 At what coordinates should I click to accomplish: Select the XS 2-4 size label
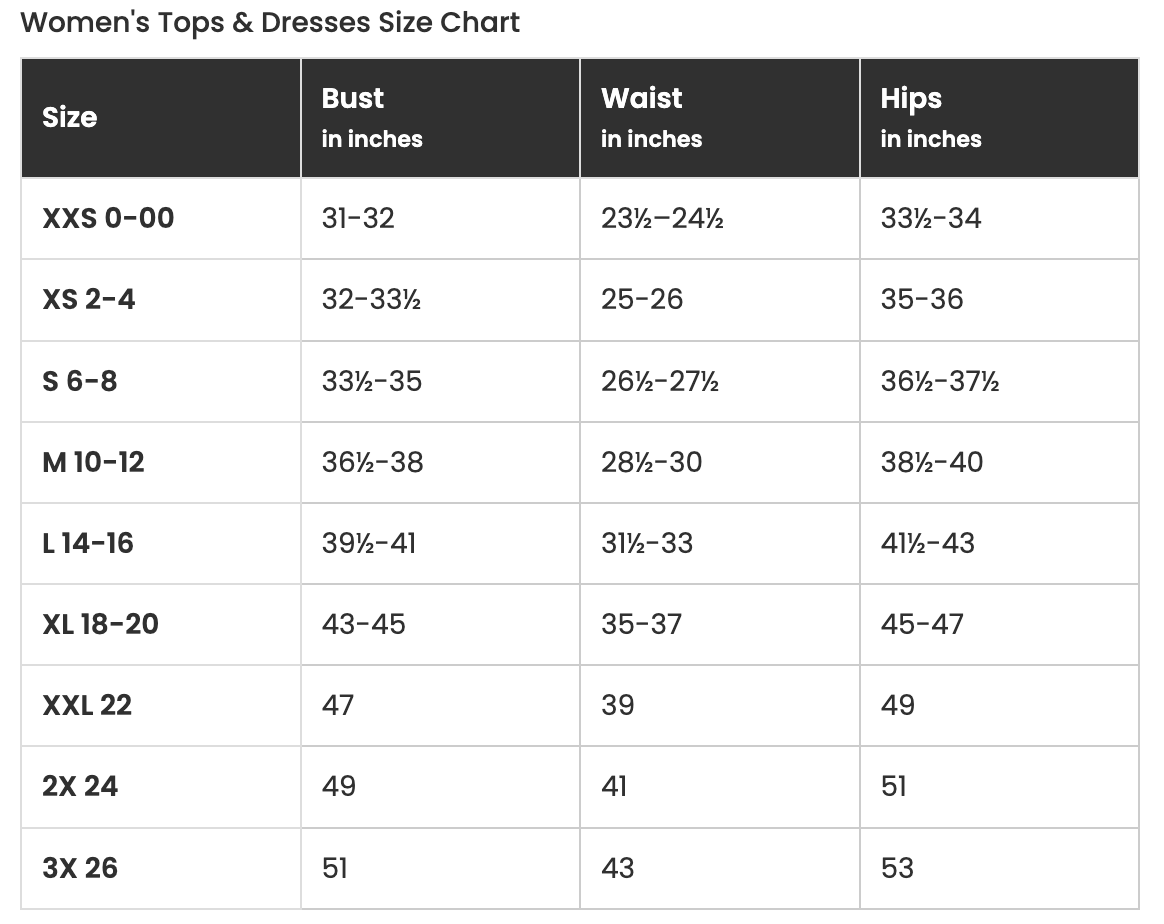[89, 299]
